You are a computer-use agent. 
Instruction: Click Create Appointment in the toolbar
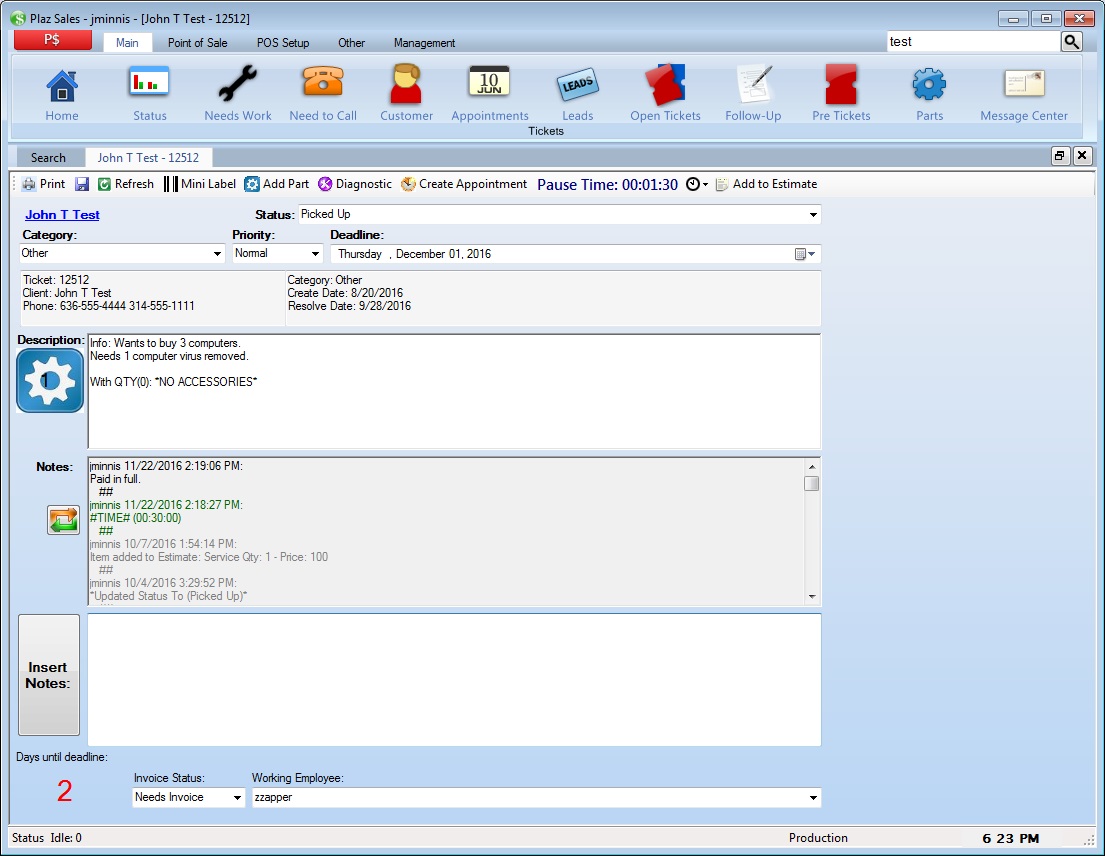pos(464,184)
